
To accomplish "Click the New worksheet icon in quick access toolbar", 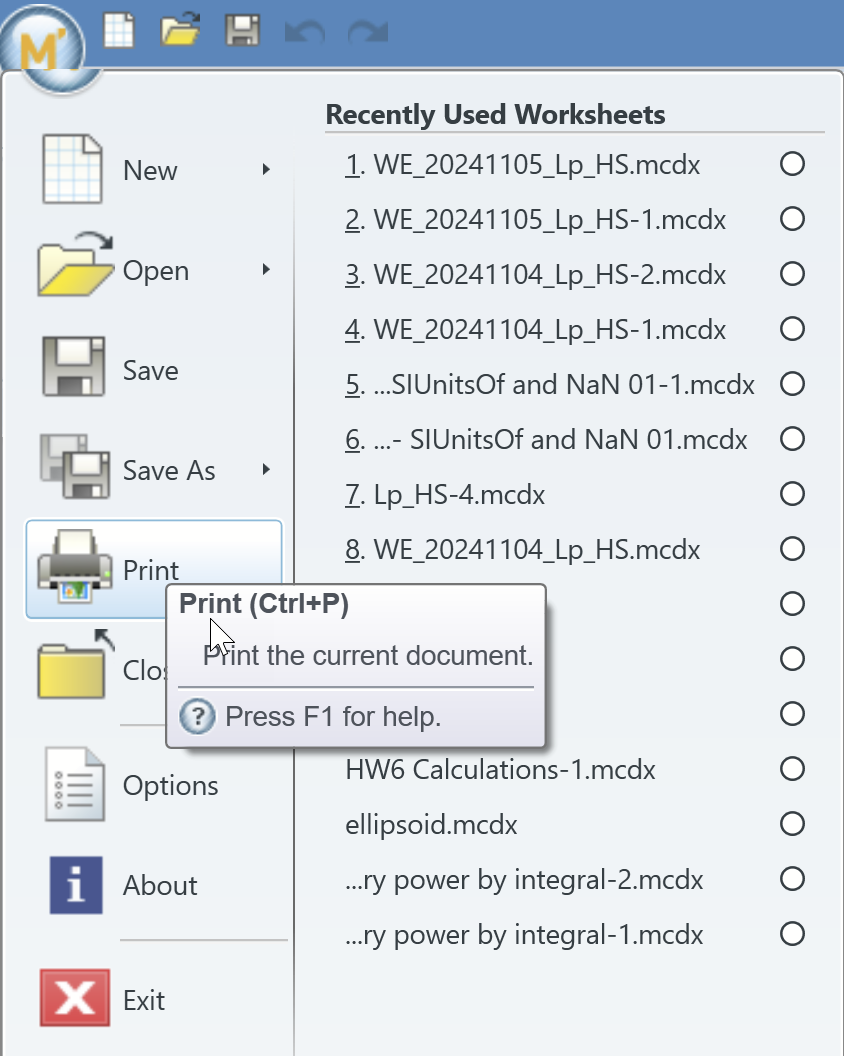I will (120, 30).
